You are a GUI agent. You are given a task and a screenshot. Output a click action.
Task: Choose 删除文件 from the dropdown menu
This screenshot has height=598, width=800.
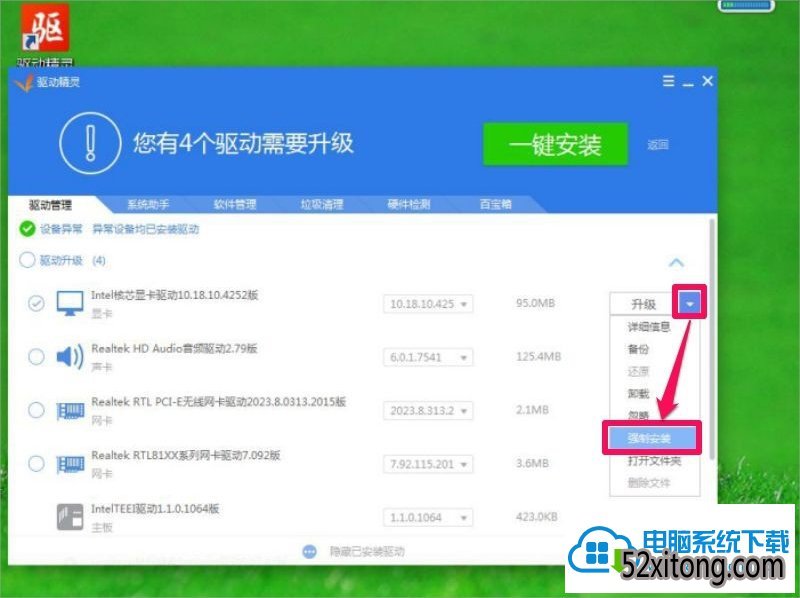[x=648, y=483]
